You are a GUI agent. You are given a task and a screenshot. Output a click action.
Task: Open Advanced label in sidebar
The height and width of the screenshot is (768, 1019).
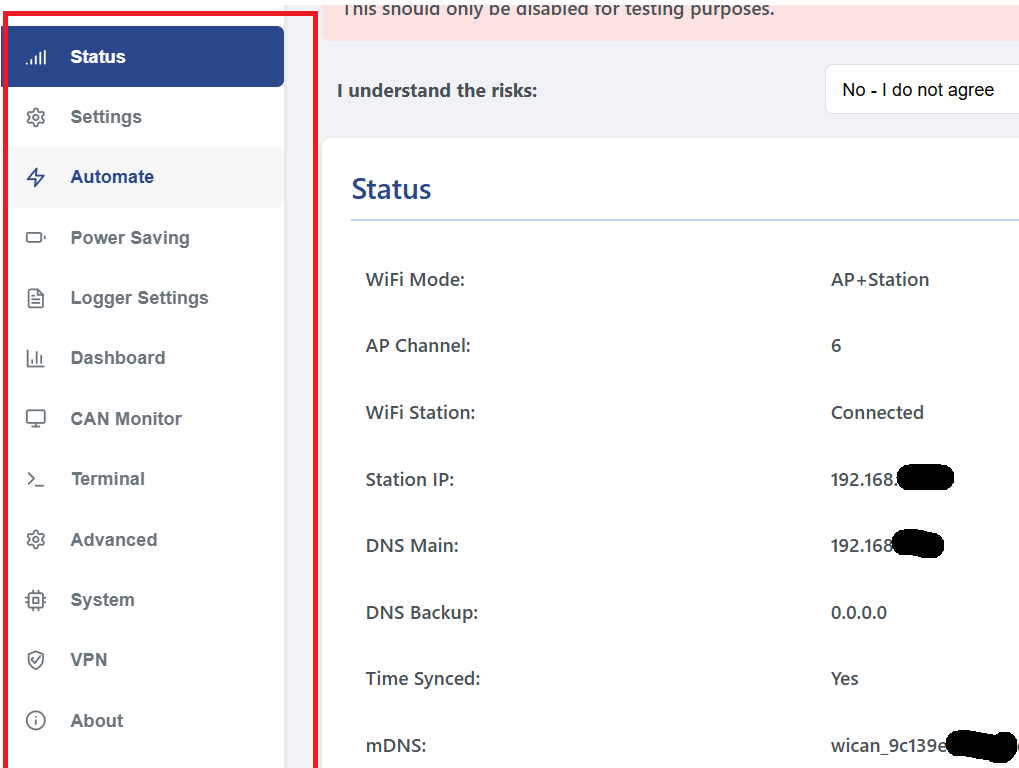point(114,539)
